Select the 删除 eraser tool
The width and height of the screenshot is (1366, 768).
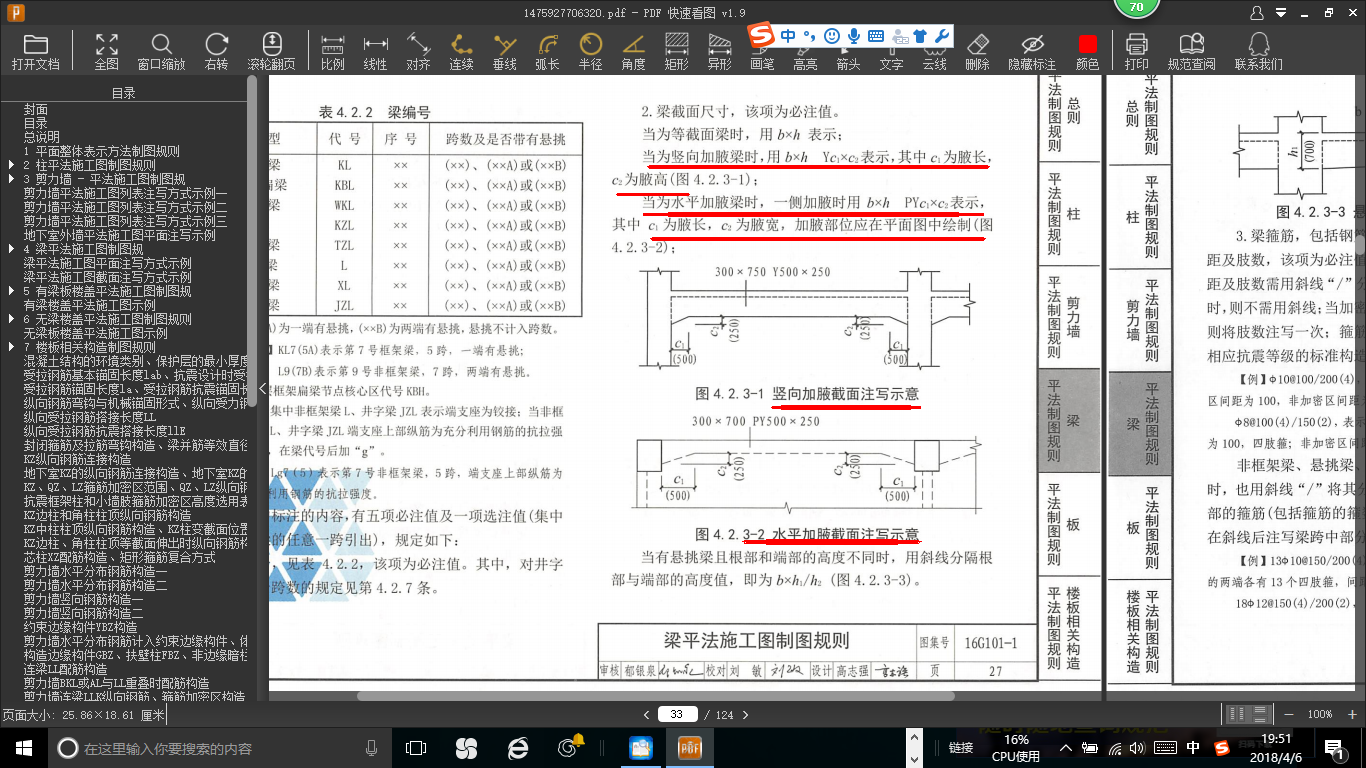[978, 51]
